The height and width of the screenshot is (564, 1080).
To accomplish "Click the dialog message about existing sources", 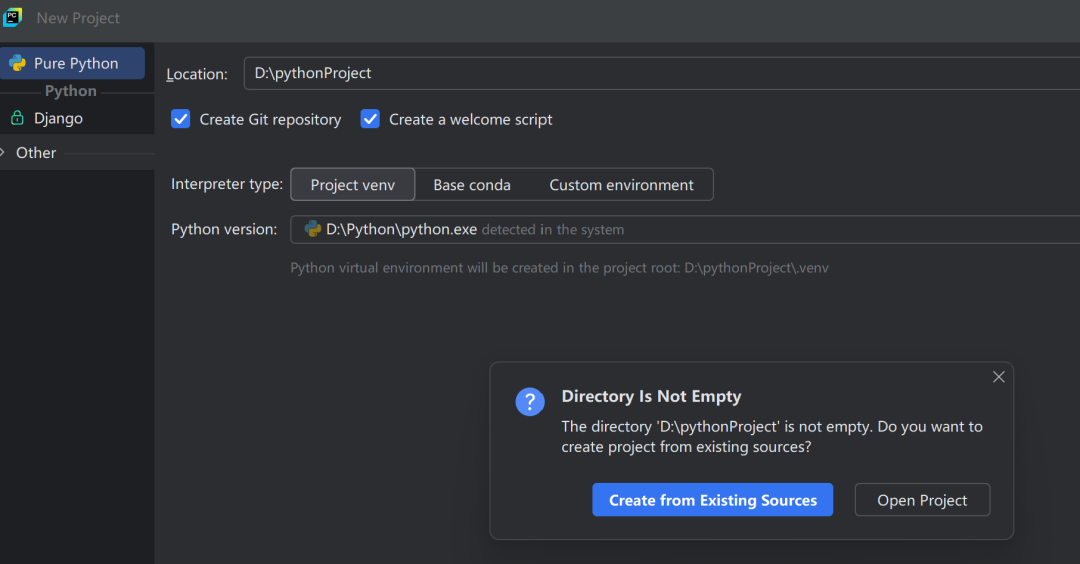I will coord(771,437).
